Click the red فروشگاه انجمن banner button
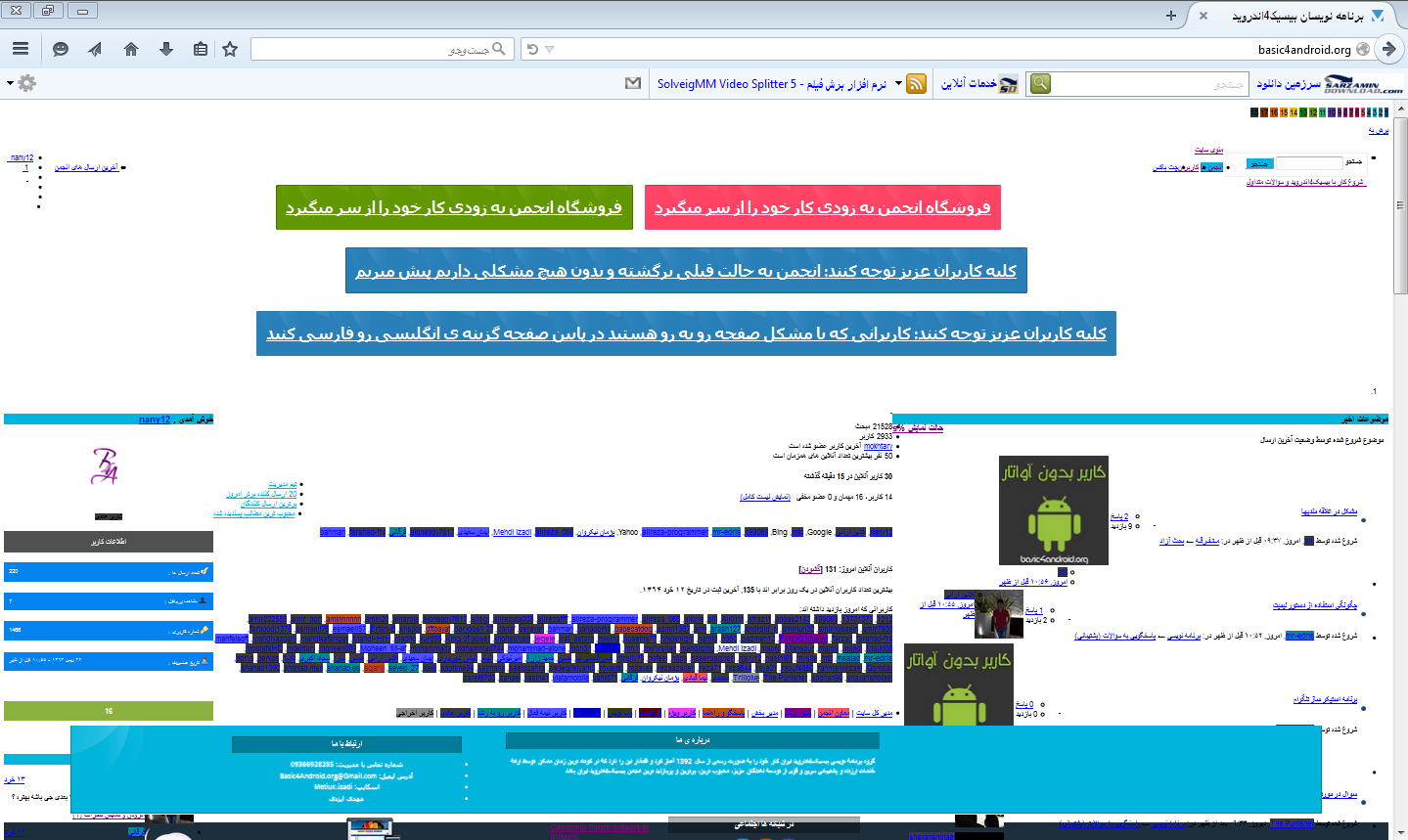The image size is (1408, 840). click(x=822, y=207)
